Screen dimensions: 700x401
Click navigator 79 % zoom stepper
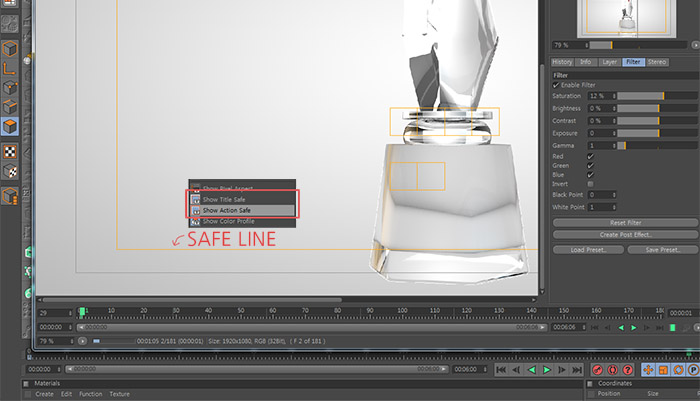[587, 45]
